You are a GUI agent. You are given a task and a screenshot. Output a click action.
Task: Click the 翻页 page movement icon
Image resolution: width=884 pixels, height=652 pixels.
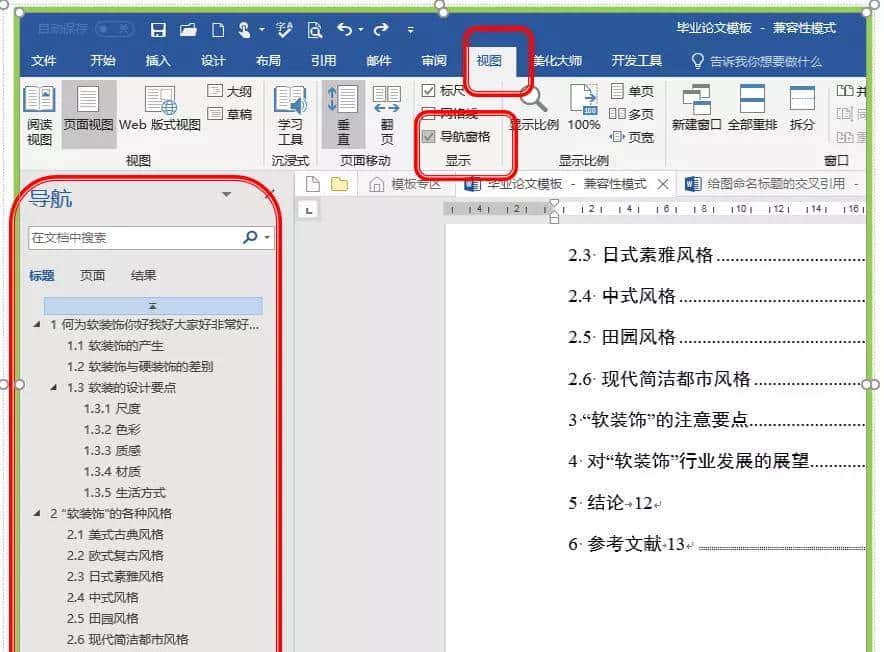tap(388, 110)
